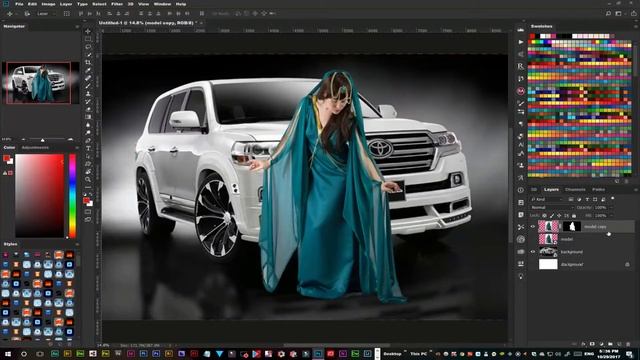
Task: Open the Windows Start button
Action: pos(7,354)
